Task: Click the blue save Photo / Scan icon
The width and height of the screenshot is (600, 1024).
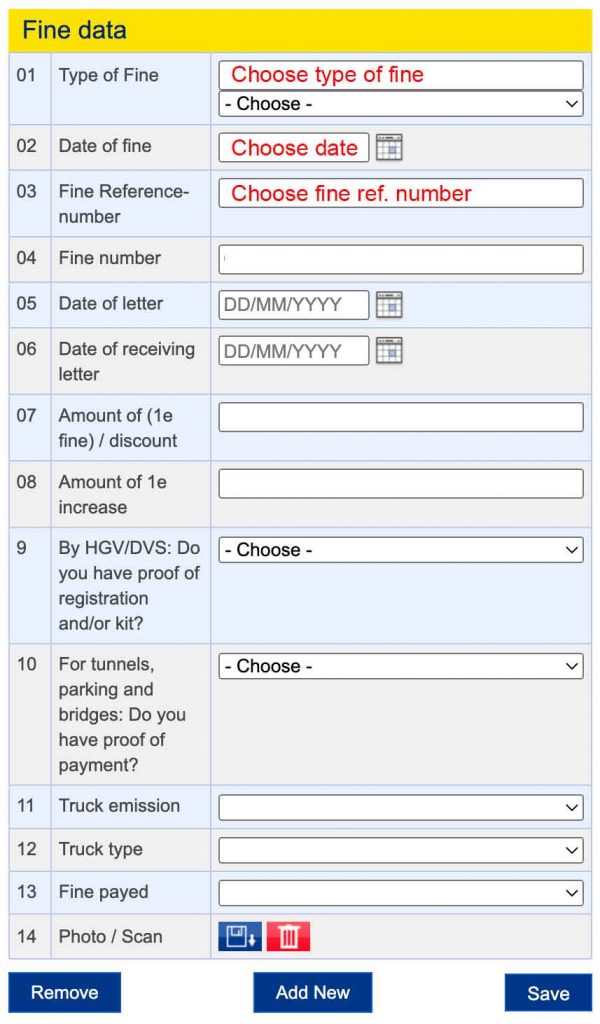Action: 240,936
